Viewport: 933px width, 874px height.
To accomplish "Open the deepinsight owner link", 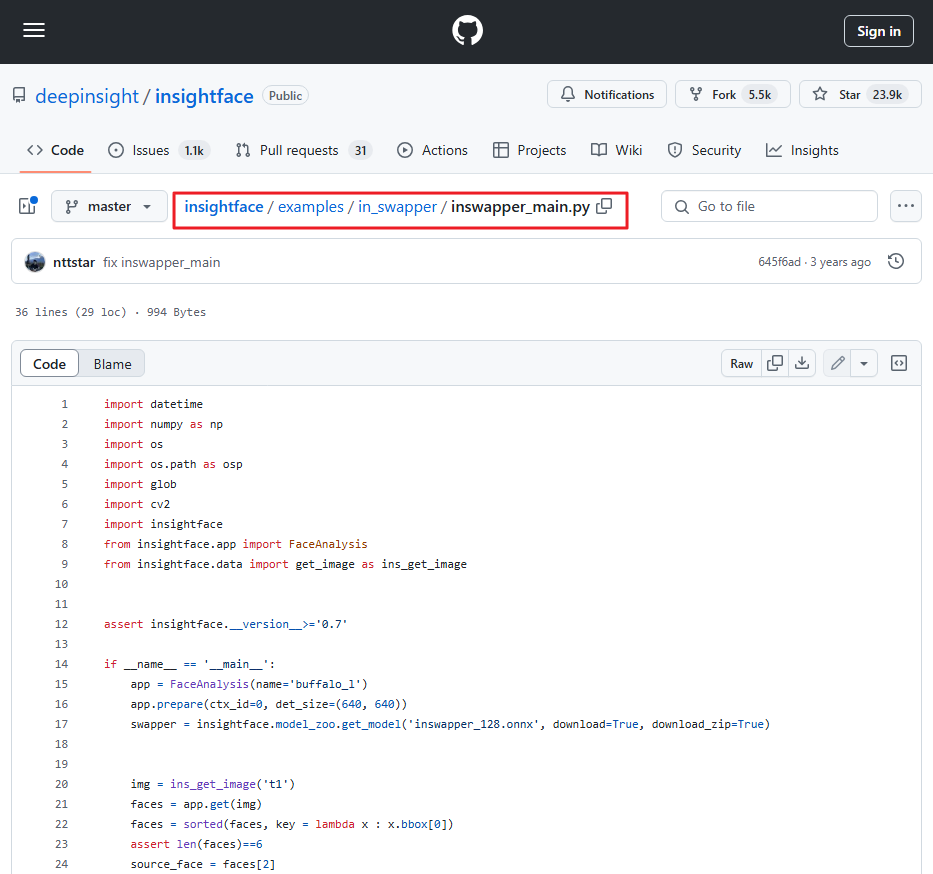I will click(87, 96).
